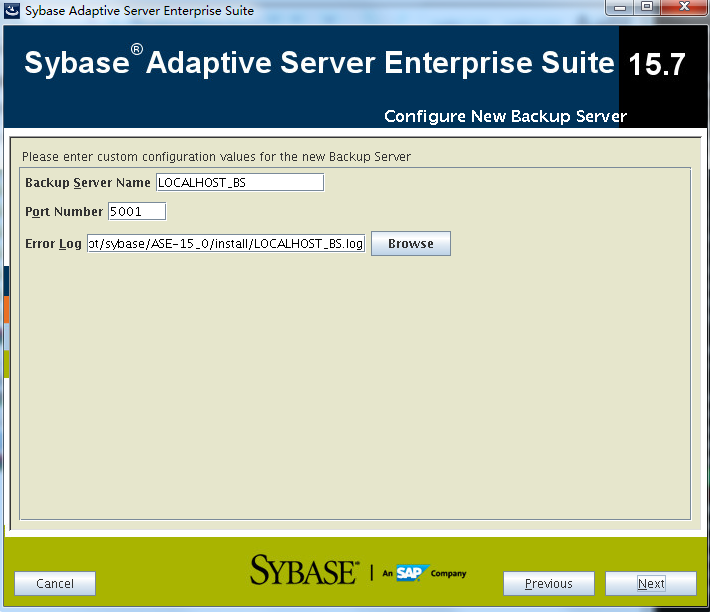Image resolution: width=710 pixels, height=612 pixels.
Task: Minimize the installer window
Action: tap(620, 8)
